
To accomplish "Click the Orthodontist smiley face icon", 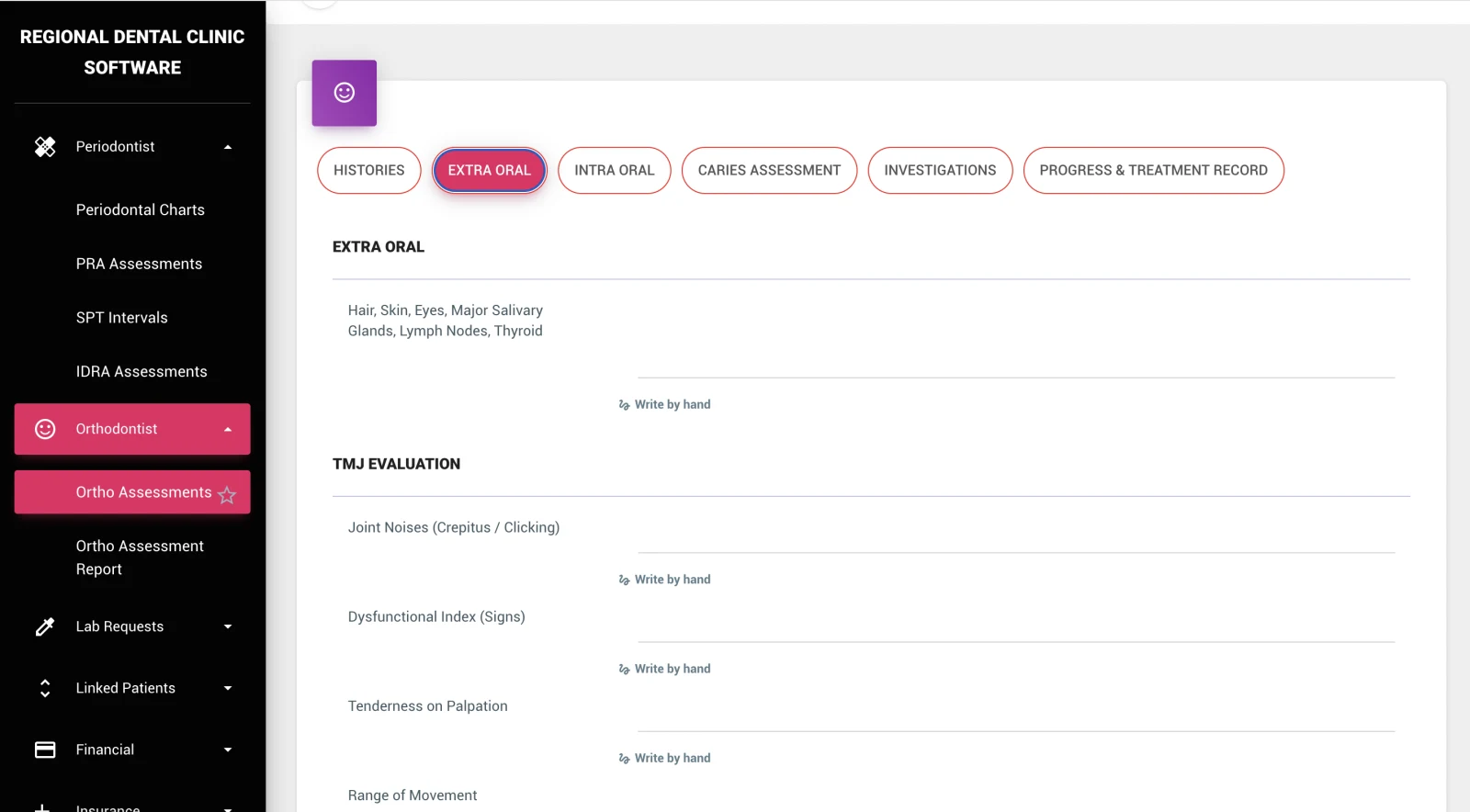I will point(45,429).
